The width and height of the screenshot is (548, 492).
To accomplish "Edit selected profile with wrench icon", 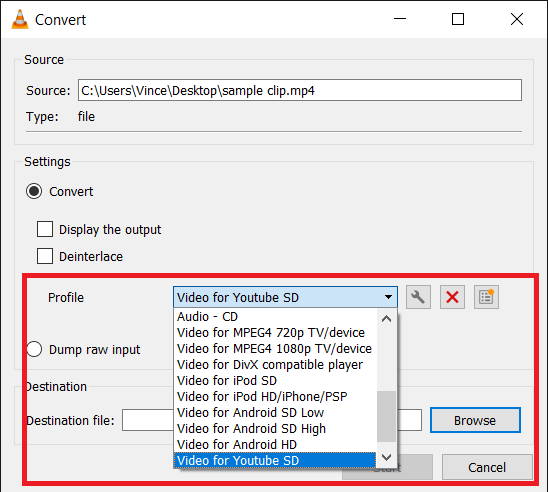I will coord(418,297).
